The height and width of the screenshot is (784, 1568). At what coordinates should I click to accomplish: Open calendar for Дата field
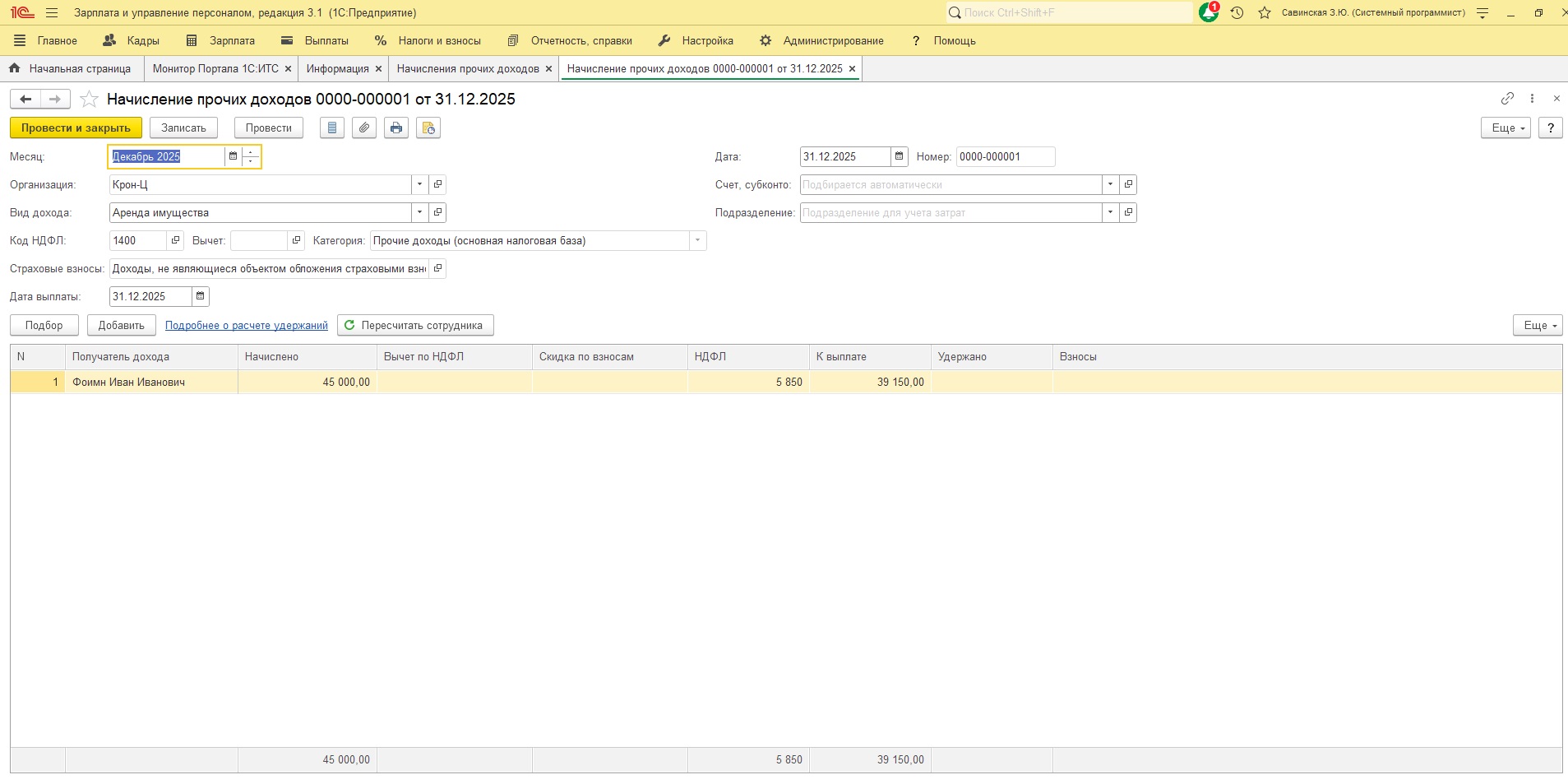pos(900,156)
